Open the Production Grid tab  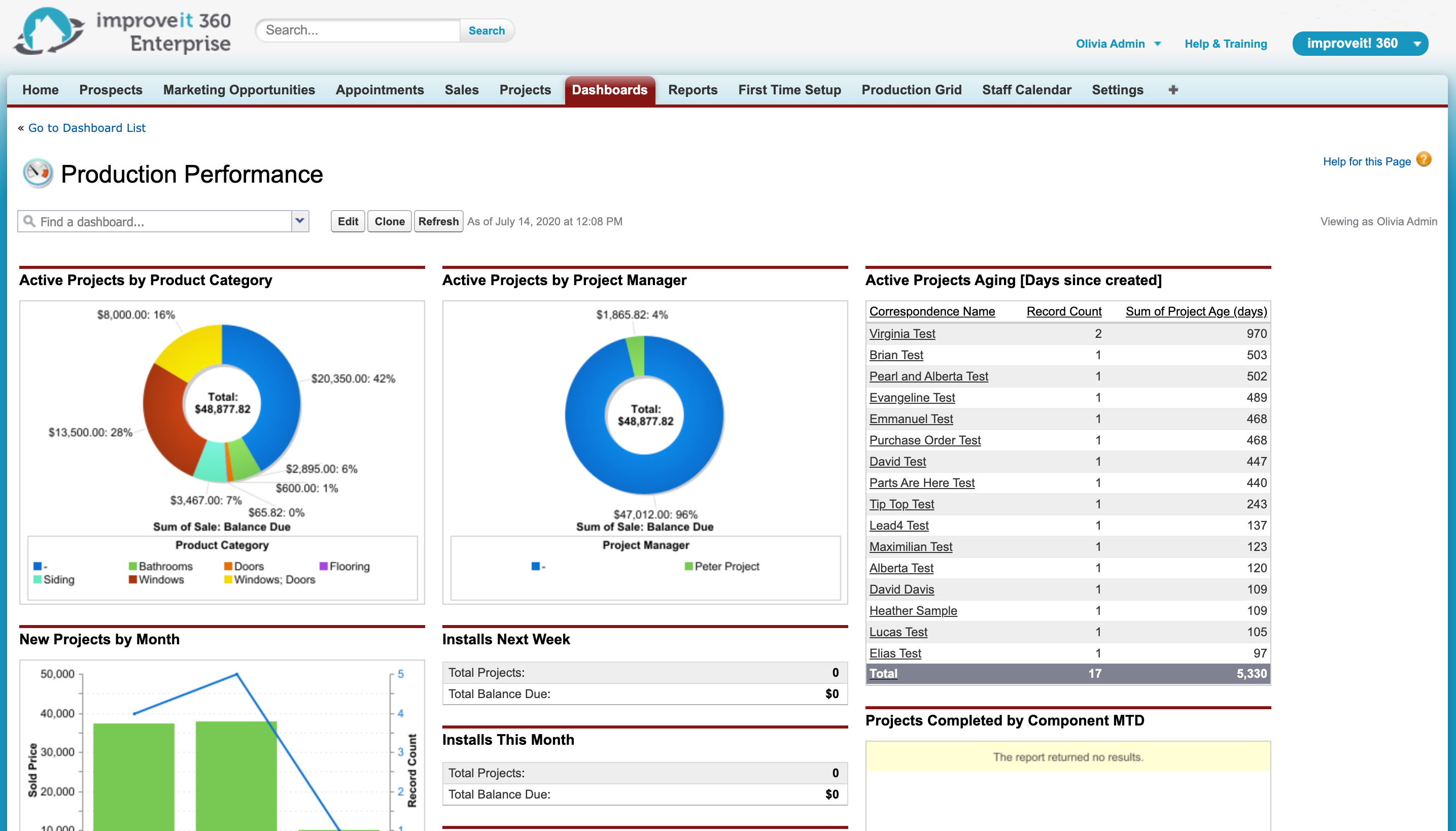911,90
